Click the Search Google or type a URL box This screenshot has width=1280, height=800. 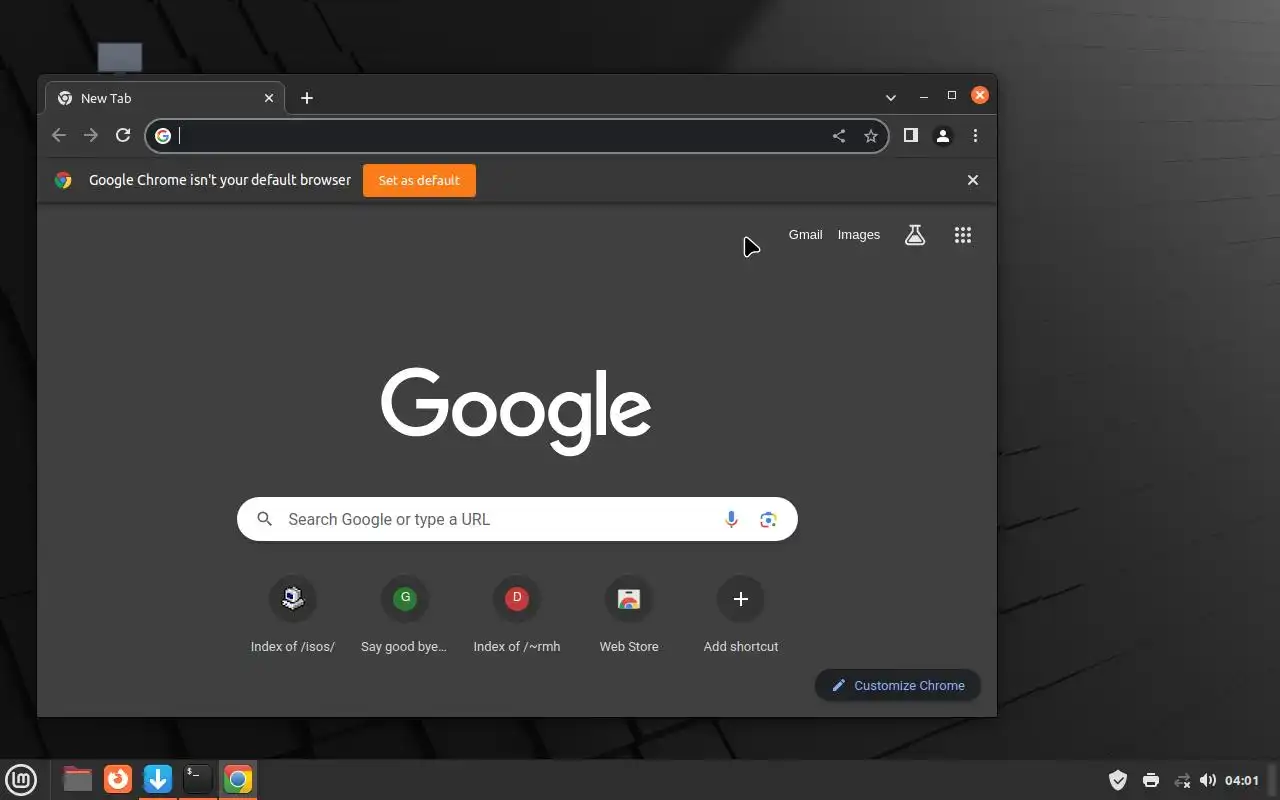coord(517,519)
